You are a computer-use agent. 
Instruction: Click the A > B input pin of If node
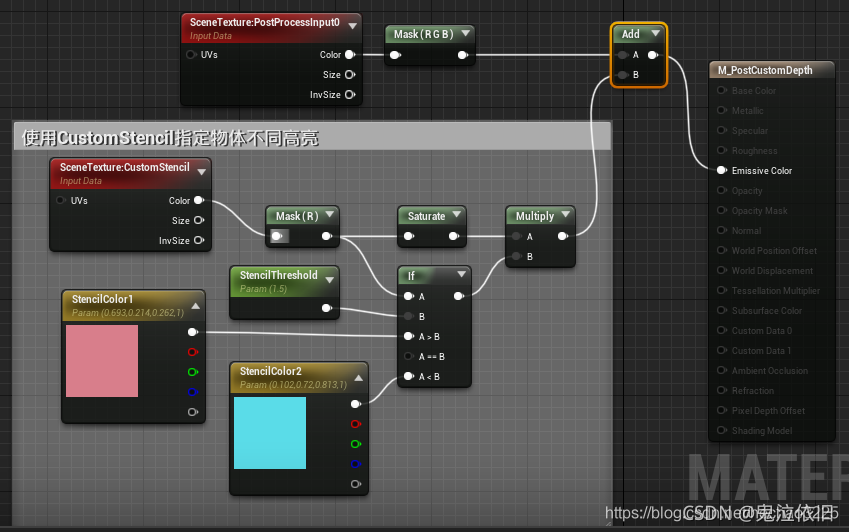409,336
